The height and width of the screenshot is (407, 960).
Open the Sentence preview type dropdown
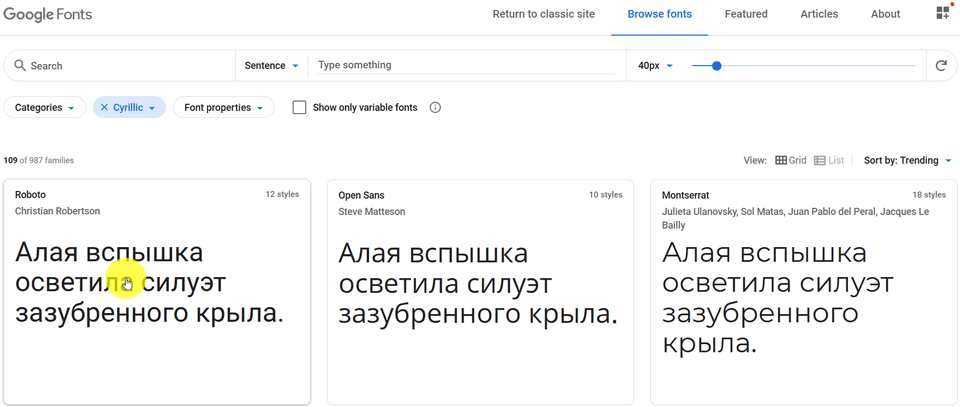point(272,65)
